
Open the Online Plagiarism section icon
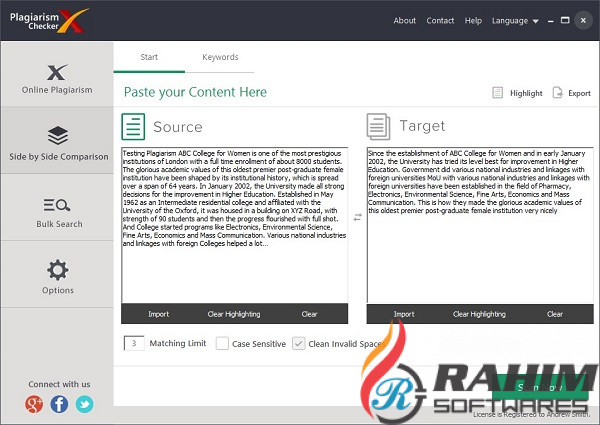57,72
